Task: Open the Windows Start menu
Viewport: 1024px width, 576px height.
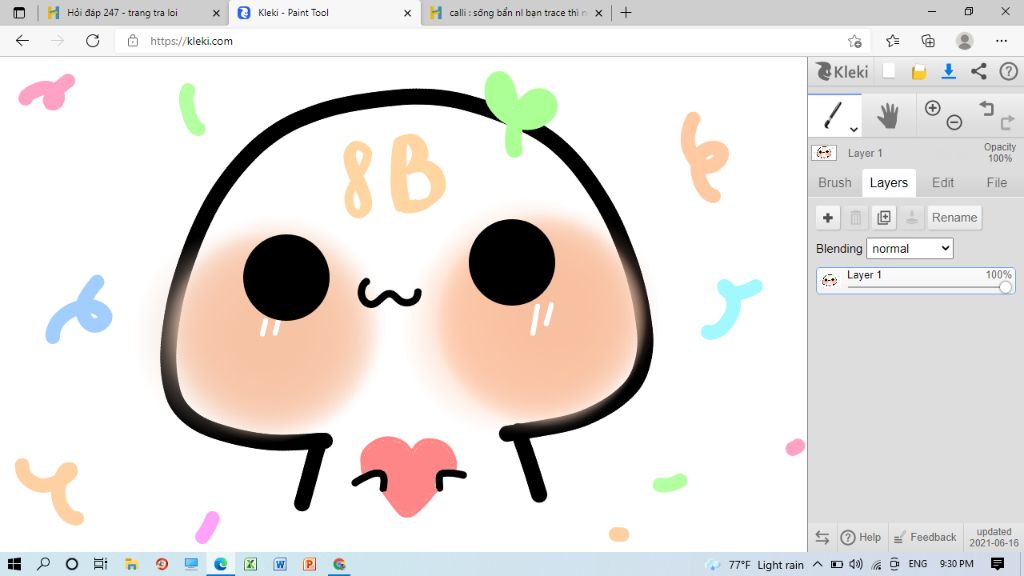Action: tap(14, 564)
